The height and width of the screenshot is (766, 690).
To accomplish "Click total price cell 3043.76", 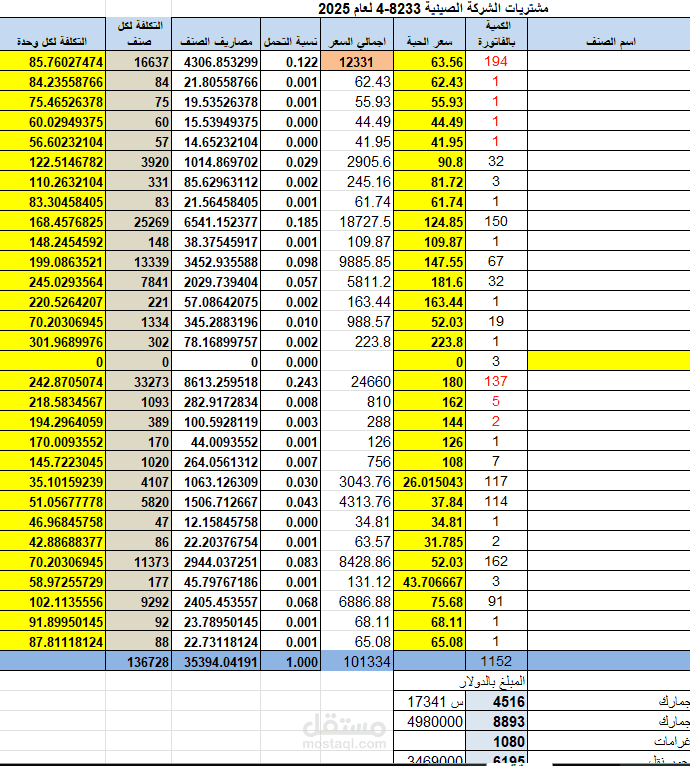I will point(357,482).
